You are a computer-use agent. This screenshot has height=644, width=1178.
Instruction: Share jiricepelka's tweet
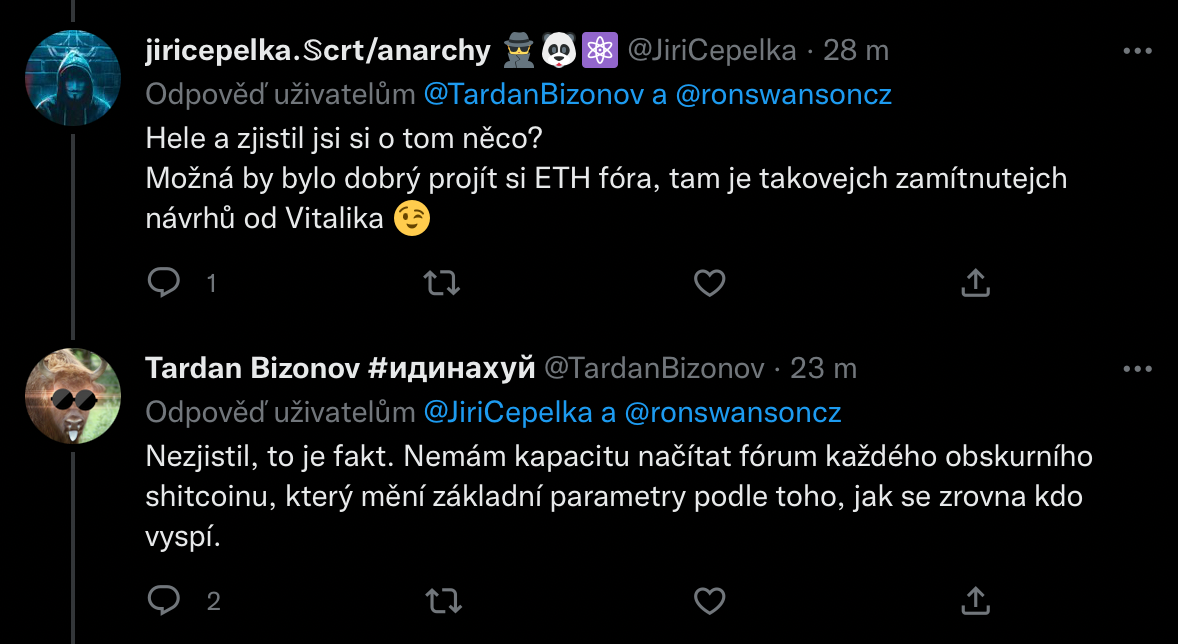[975, 283]
